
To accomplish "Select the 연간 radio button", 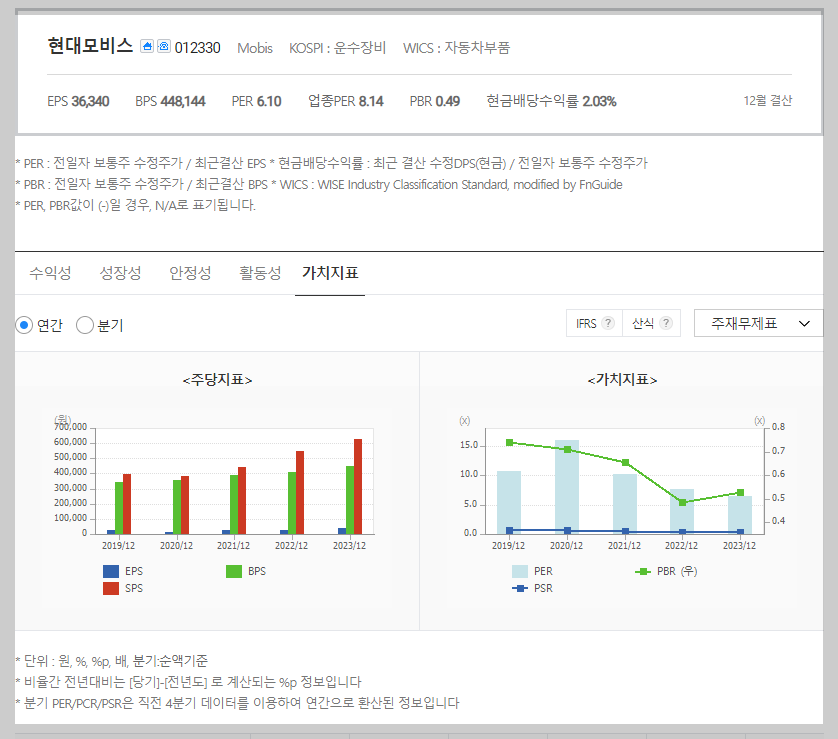I will click(x=24, y=325).
